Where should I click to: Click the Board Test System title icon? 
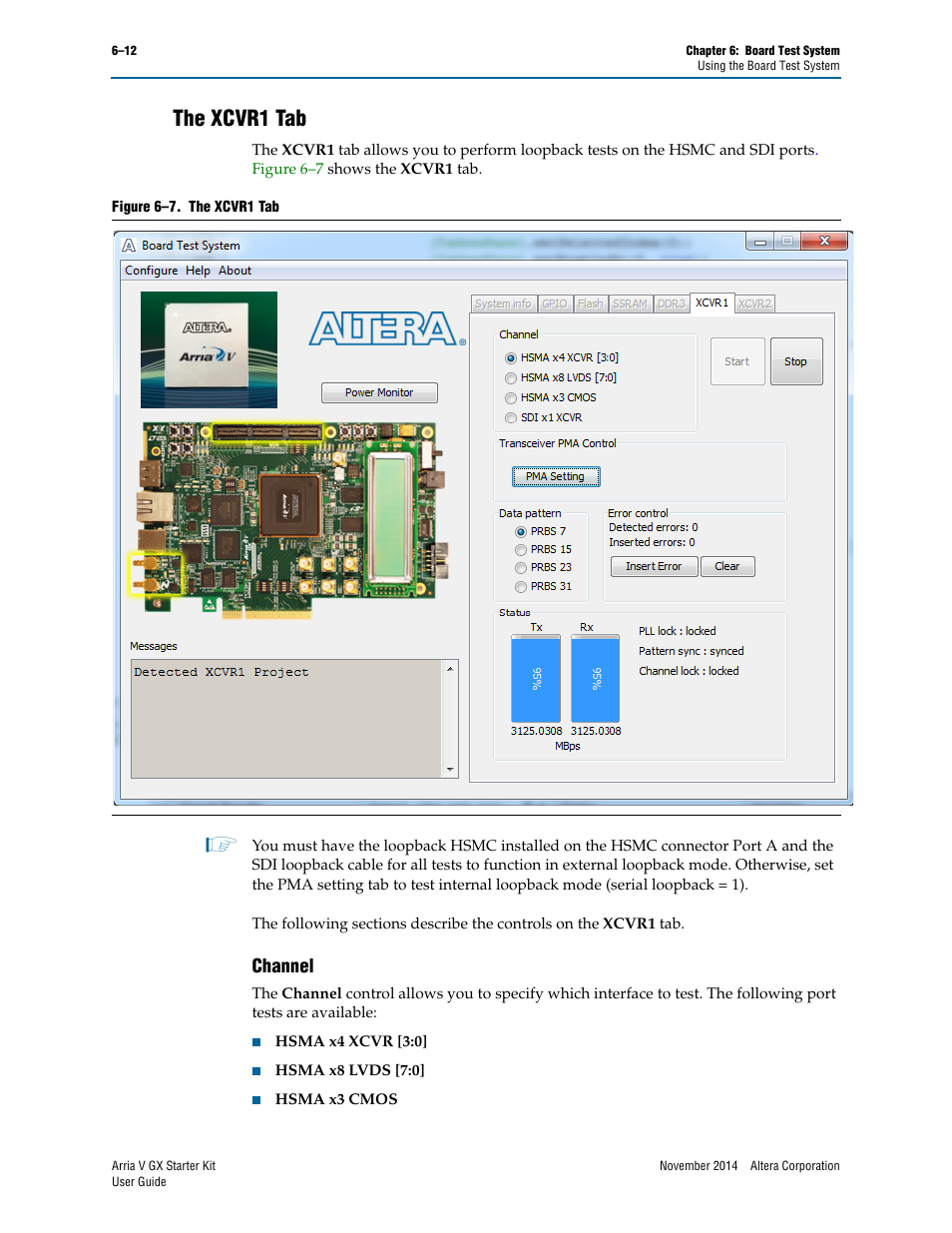tap(129, 246)
